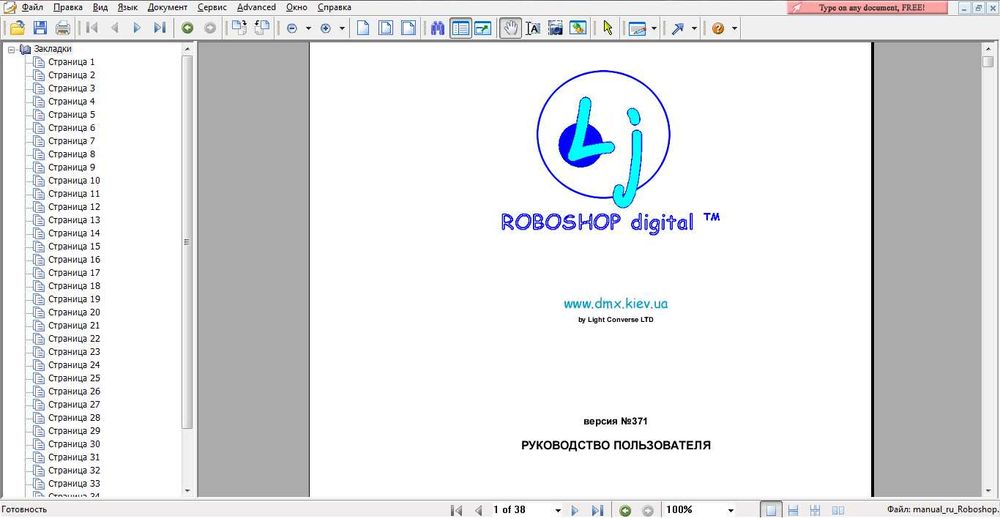Select the Snapshot camera tool
Image resolution: width=1000 pixels, height=518 pixels.
[x=555, y=28]
